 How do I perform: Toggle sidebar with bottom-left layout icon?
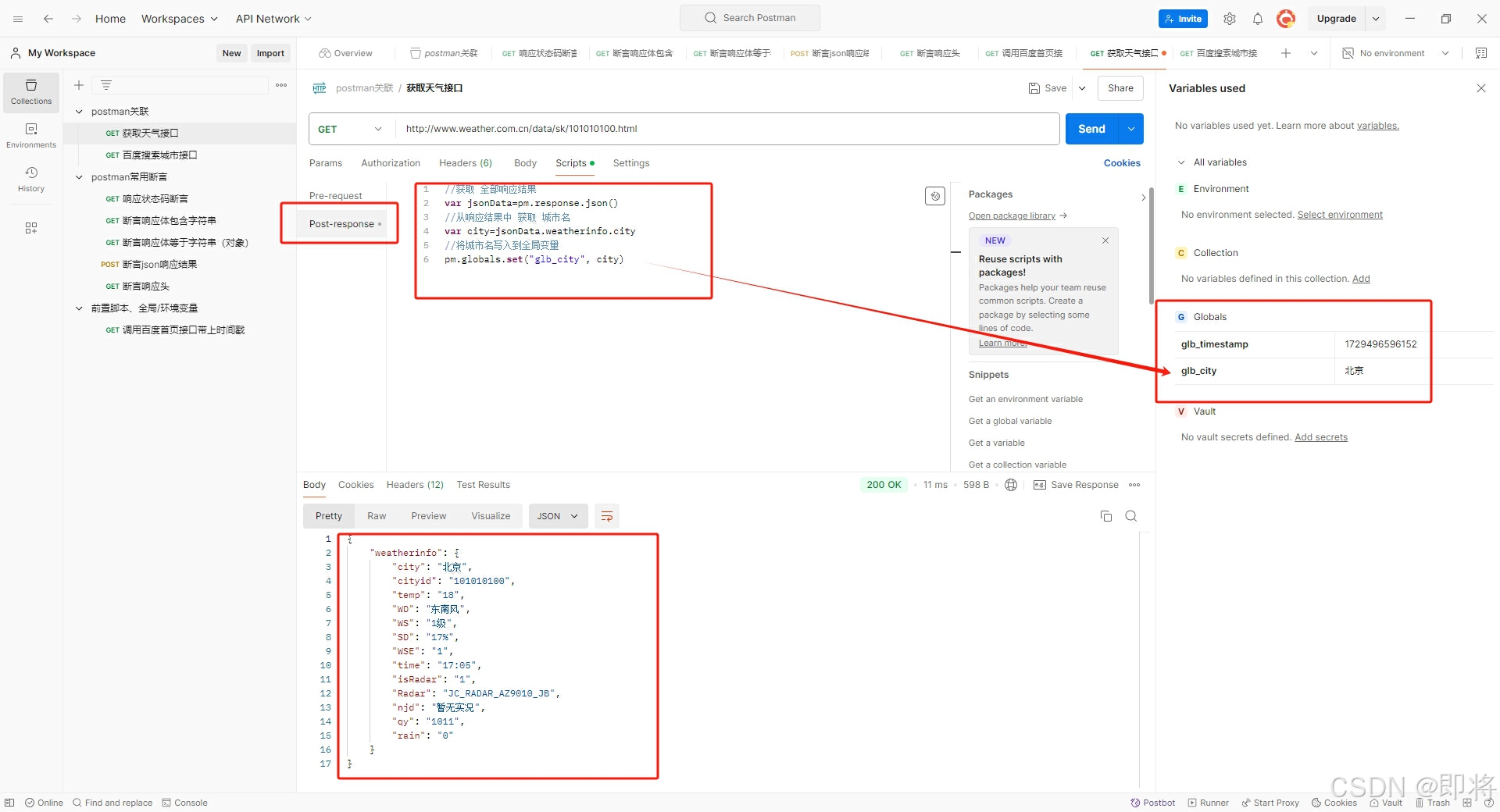pyautogui.click(x=10, y=803)
